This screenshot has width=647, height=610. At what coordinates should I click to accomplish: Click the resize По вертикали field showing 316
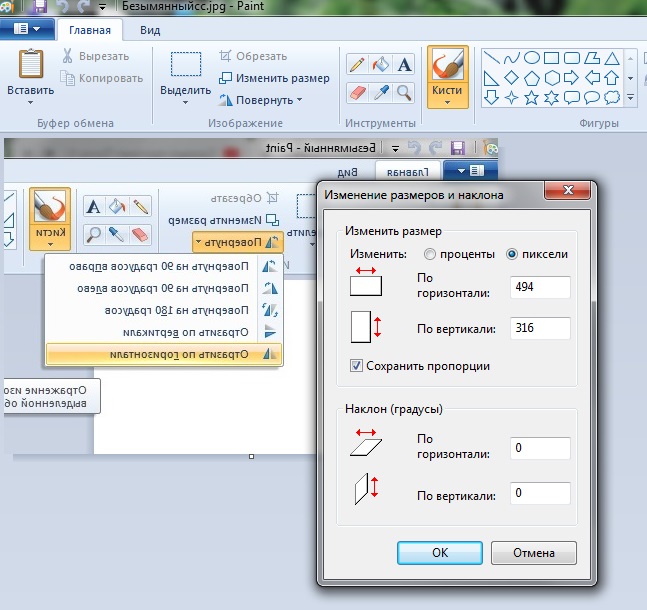click(539, 328)
